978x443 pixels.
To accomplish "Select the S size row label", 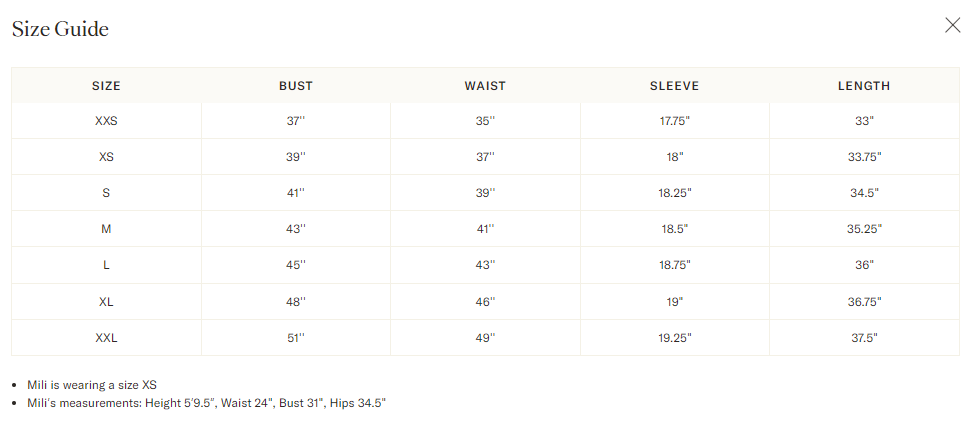I will 106,193.
